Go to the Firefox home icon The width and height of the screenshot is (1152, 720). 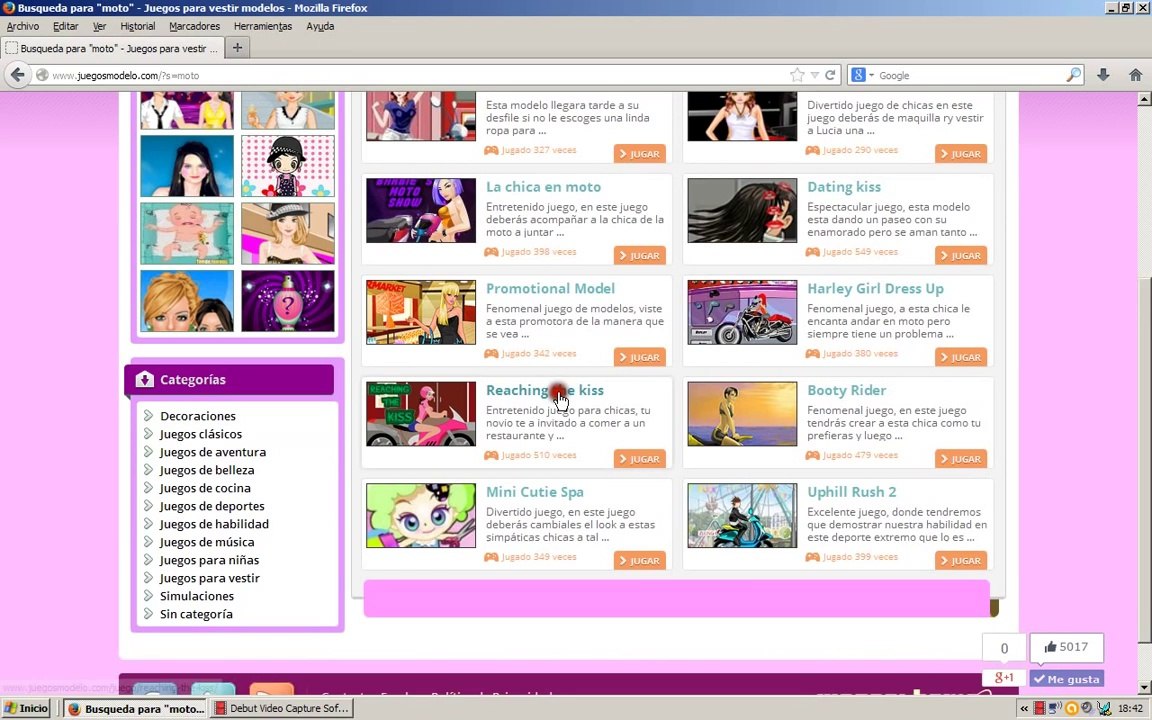click(x=1135, y=75)
